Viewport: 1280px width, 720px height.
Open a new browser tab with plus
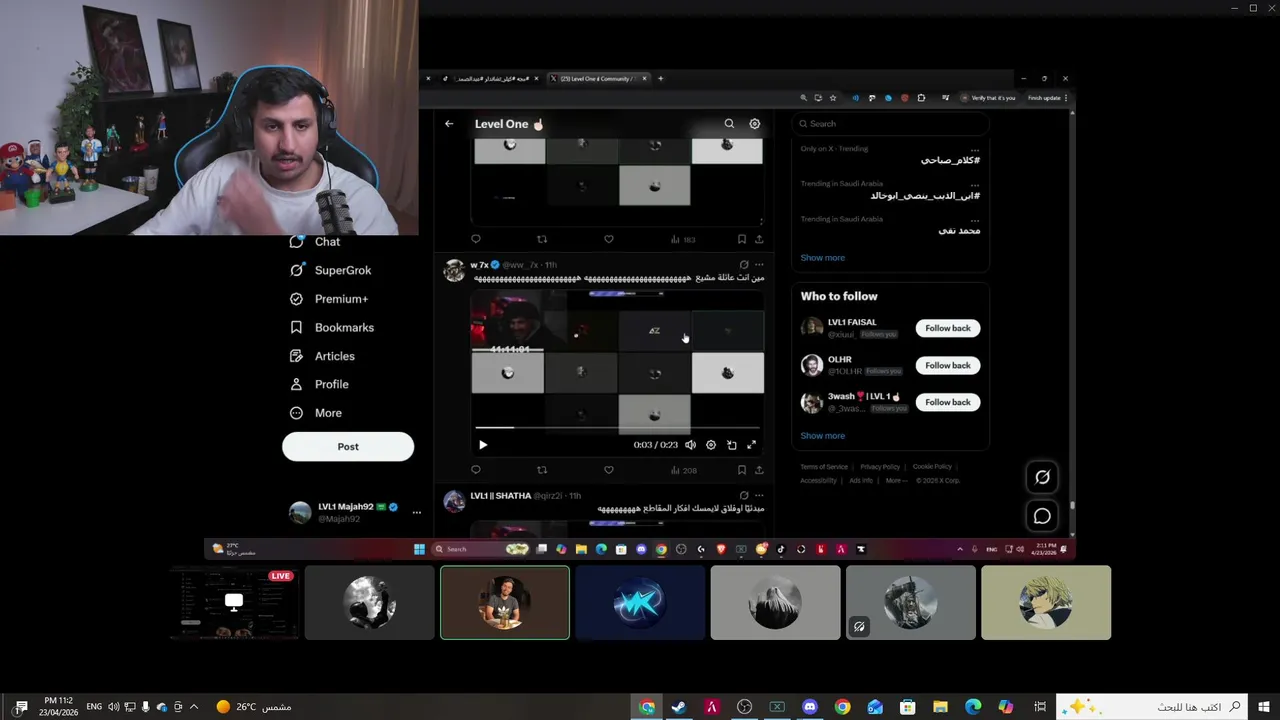pyautogui.click(x=660, y=78)
